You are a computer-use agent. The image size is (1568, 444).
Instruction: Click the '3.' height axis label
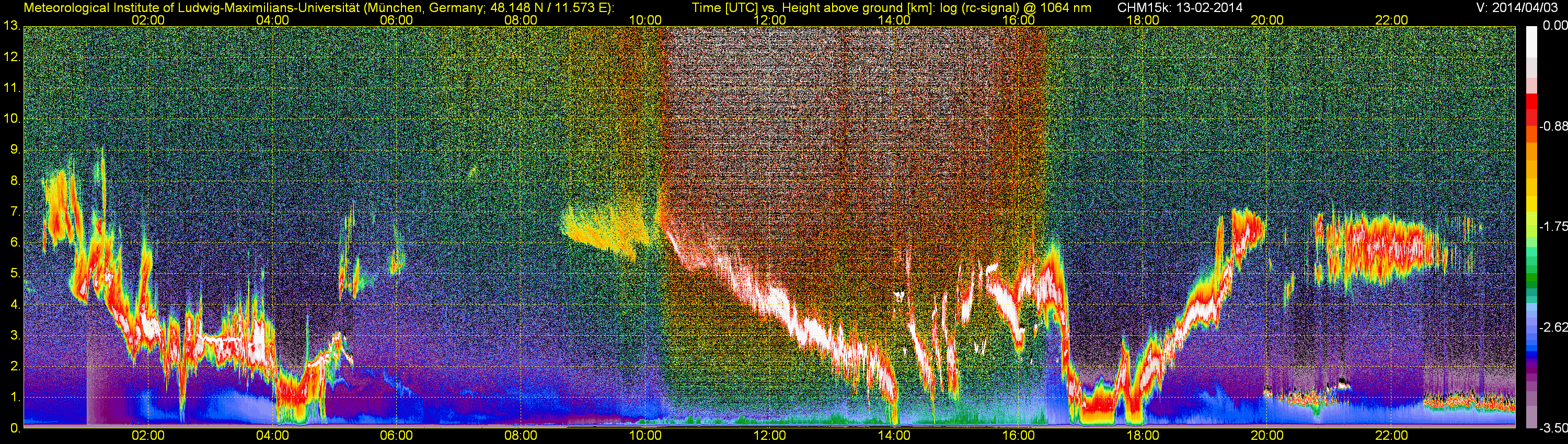coord(15,335)
